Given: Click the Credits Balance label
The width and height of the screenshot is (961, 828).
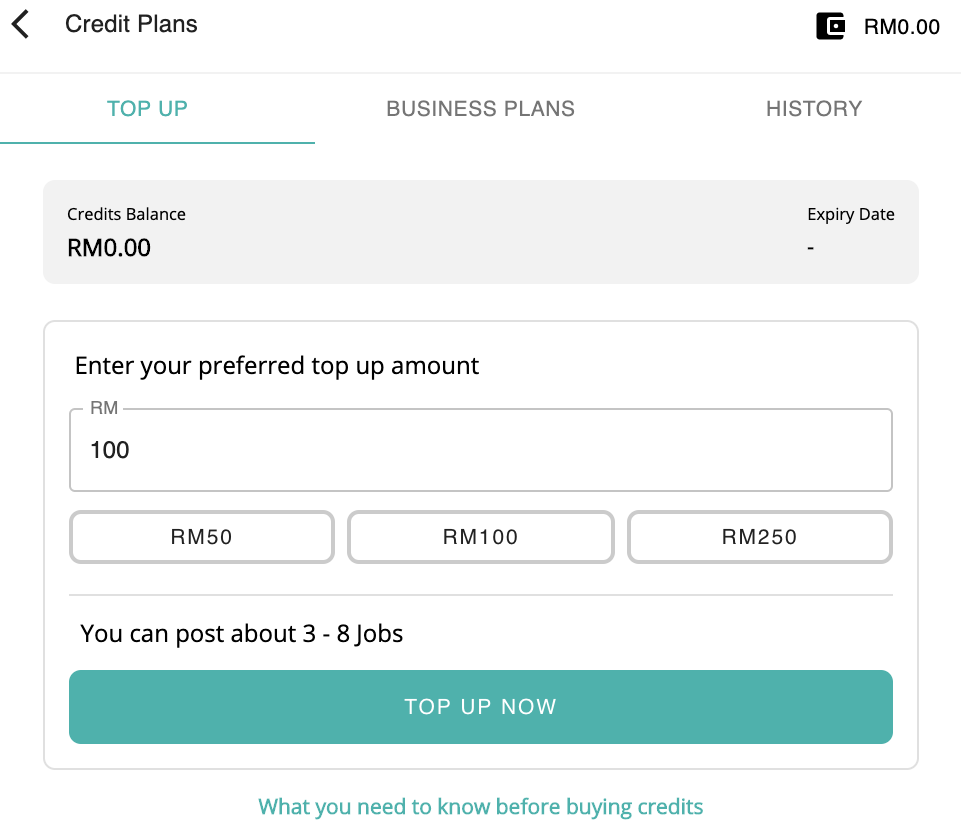Looking at the screenshot, I should point(126,214).
